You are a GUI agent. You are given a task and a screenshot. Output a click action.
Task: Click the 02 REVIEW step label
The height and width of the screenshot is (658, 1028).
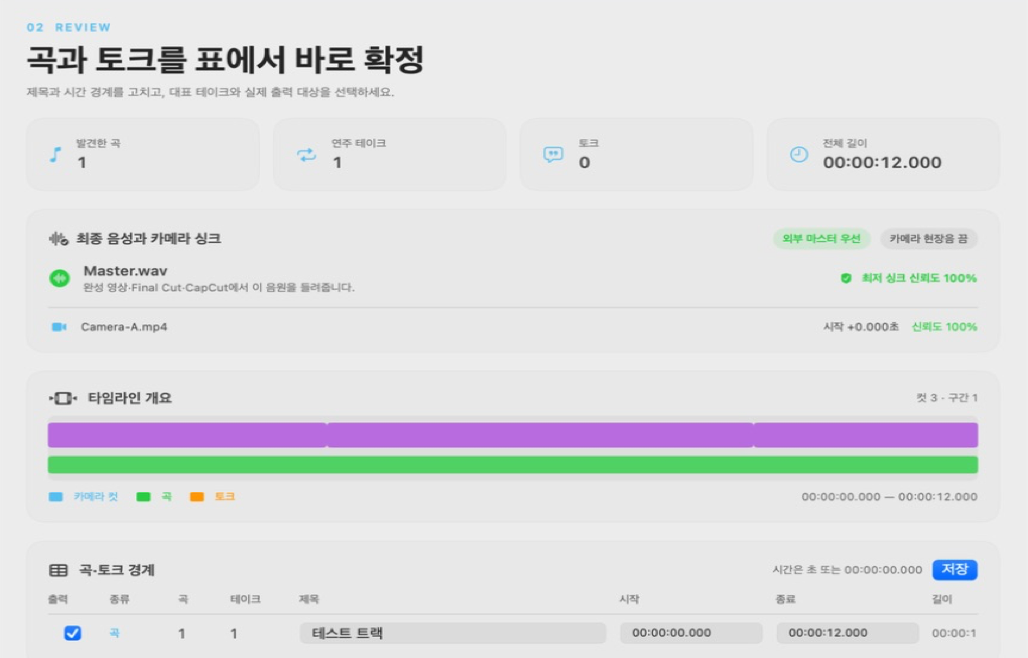[x=69, y=28]
